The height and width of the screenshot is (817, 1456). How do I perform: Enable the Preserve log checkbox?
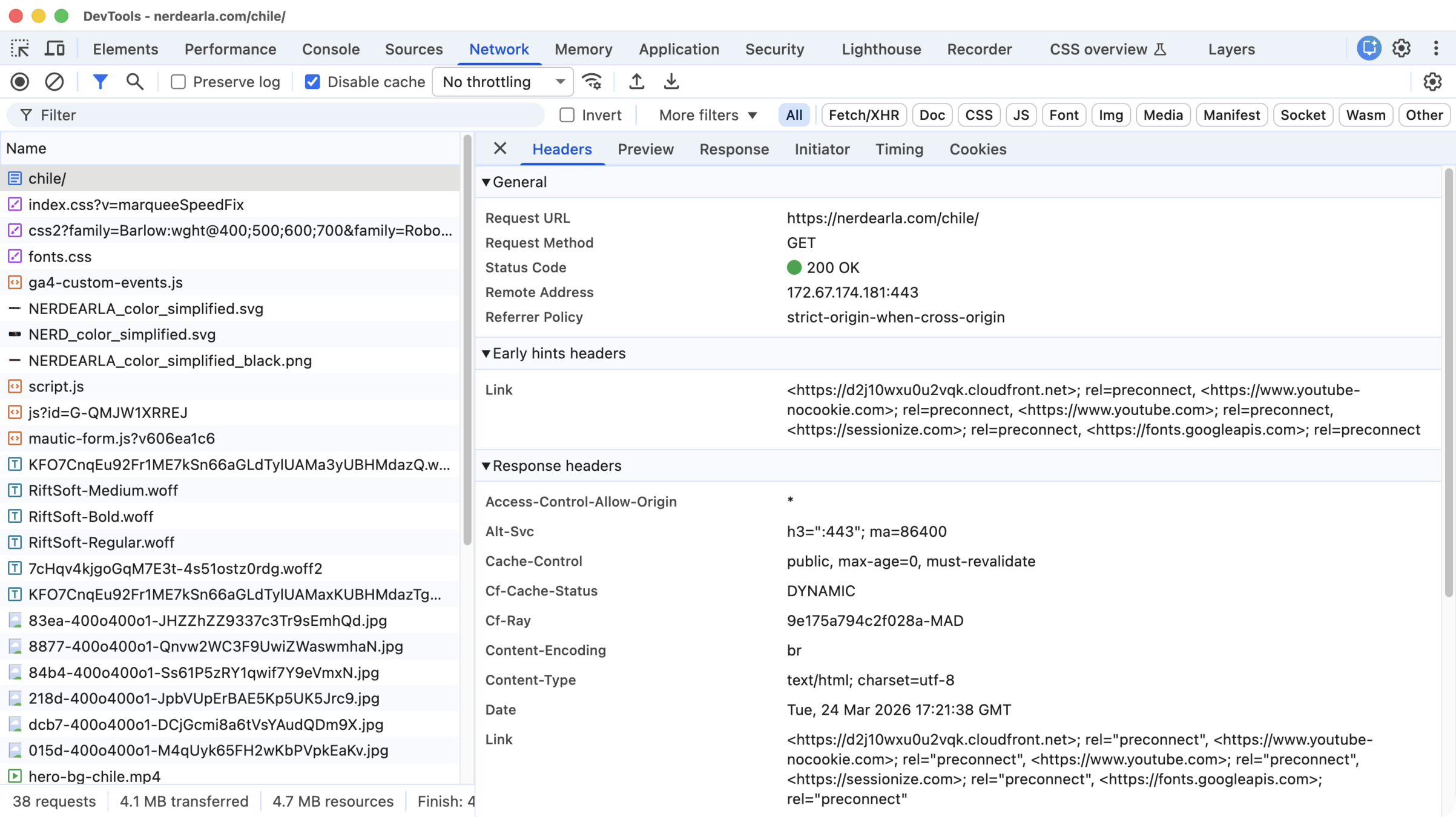[178, 82]
